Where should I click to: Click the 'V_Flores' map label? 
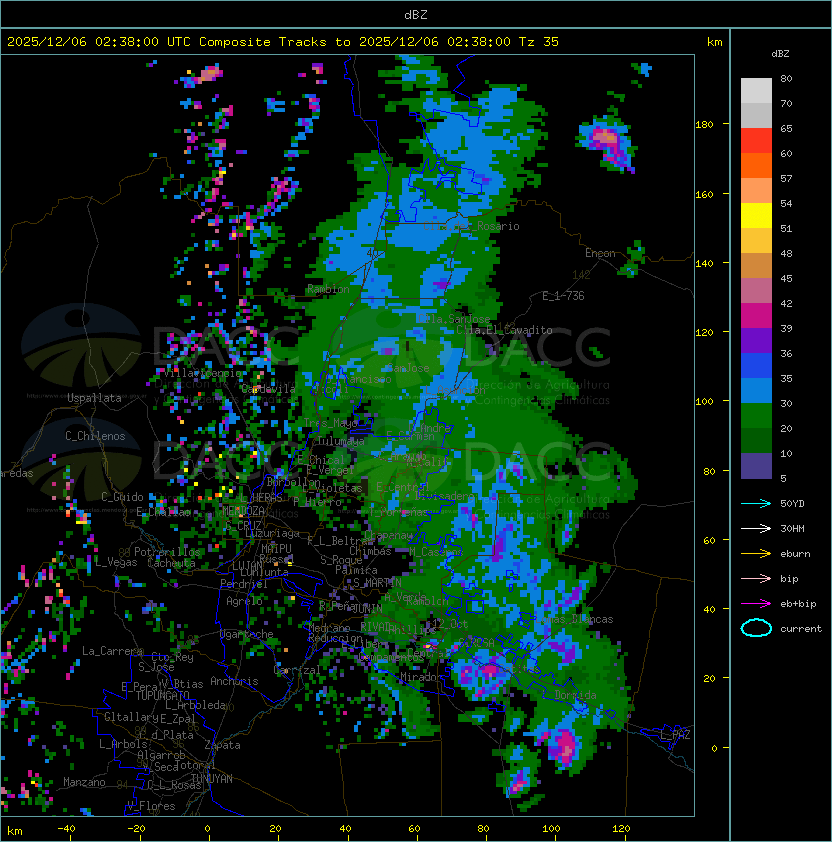click(151, 806)
